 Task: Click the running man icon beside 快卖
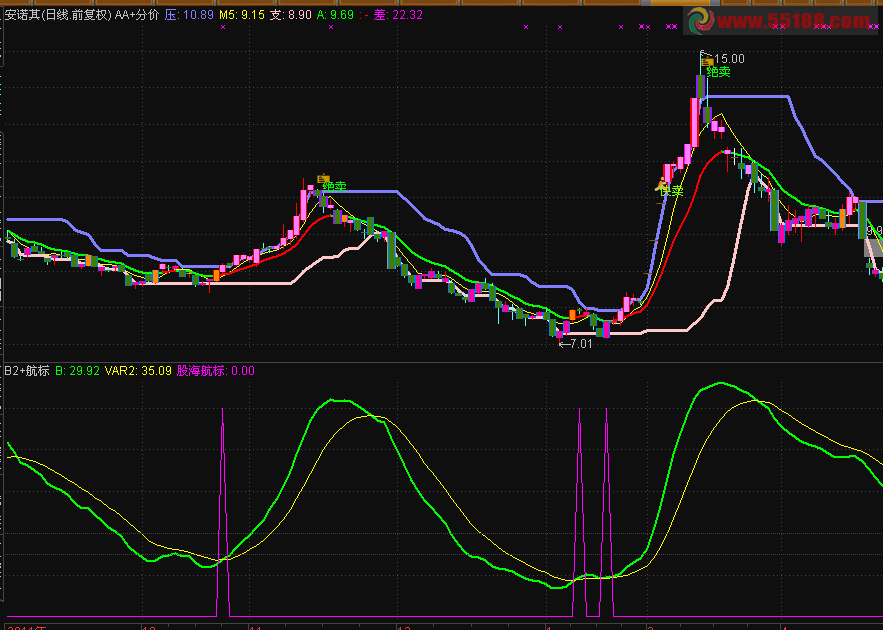[x=662, y=185]
